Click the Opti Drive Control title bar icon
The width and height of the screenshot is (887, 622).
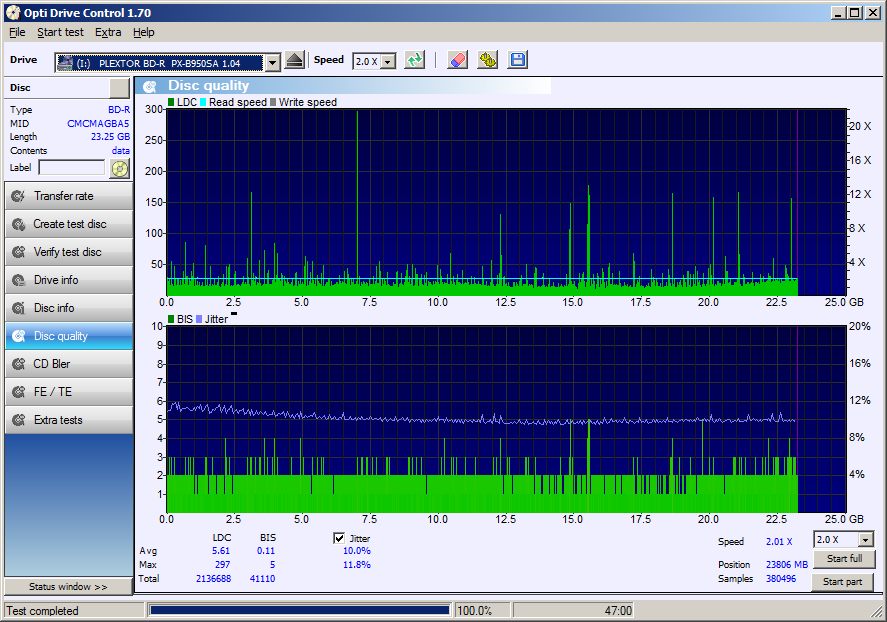pos(13,12)
